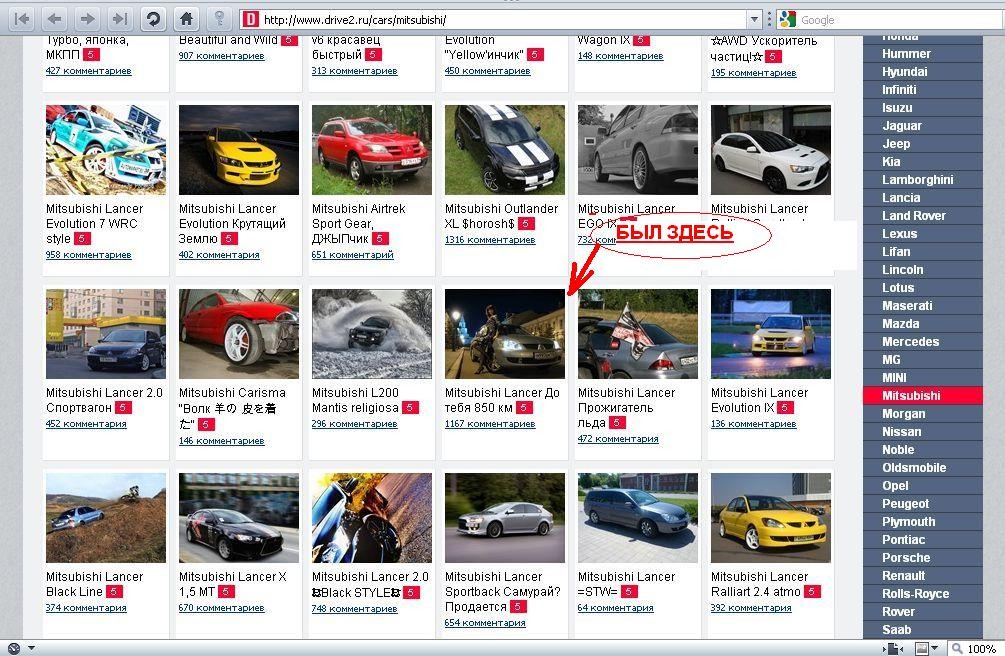Viewport: 1005px width, 656px height.
Task: Expand the address bar history dropdown
Action: click(x=754, y=20)
